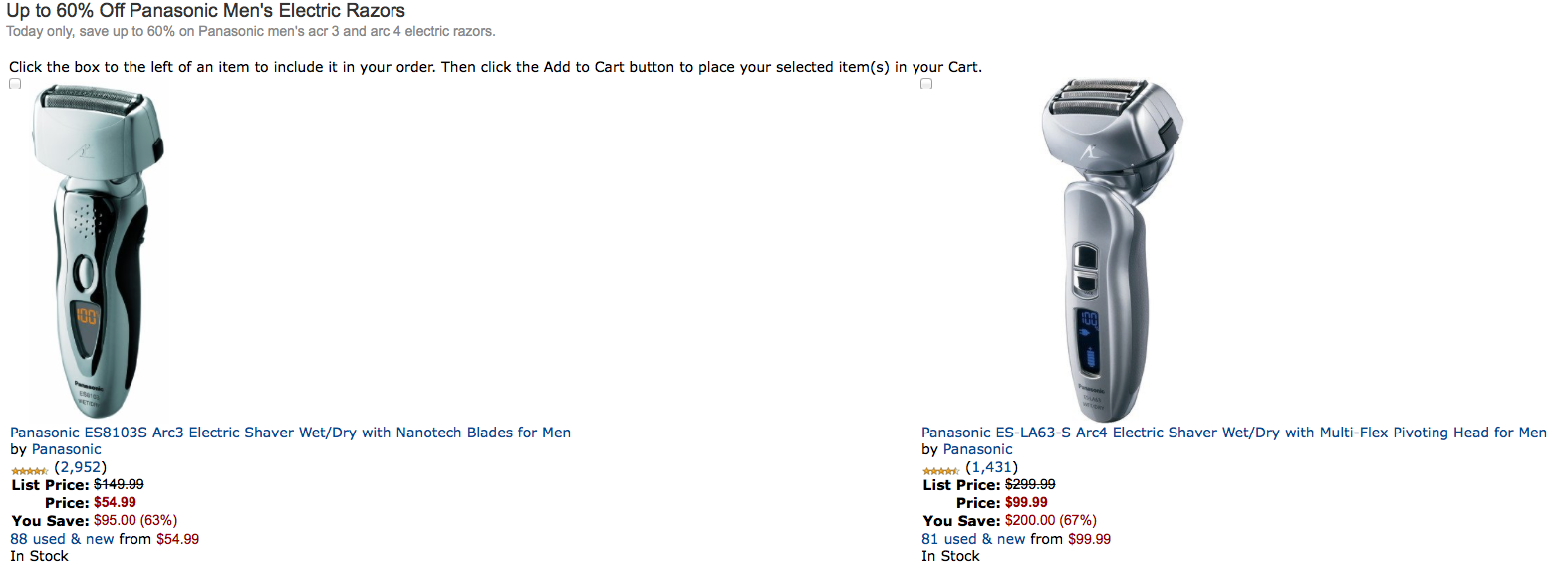The height and width of the screenshot is (578, 1568).
Task: Click the $200.00 (67%) savings amount
Action: (x=1050, y=521)
